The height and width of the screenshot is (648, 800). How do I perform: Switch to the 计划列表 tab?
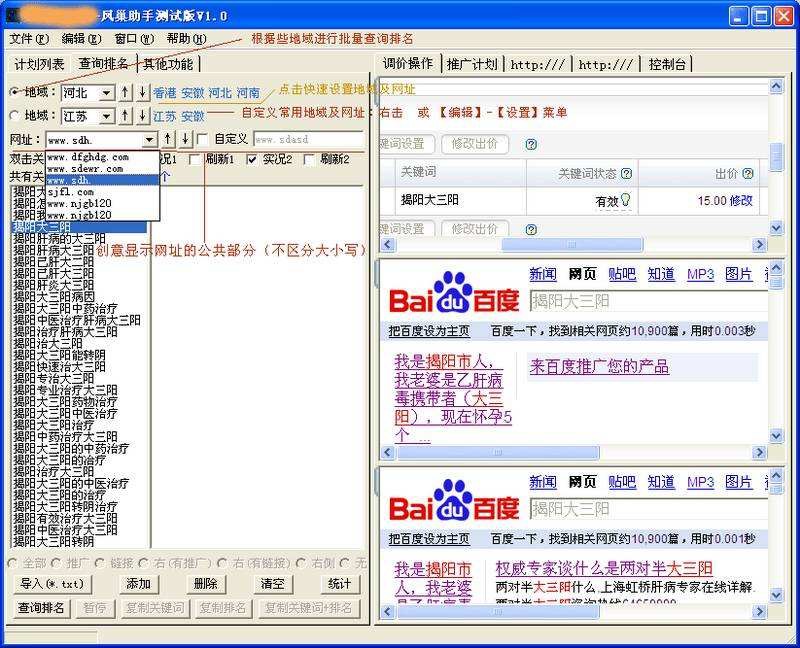click(x=39, y=64)
